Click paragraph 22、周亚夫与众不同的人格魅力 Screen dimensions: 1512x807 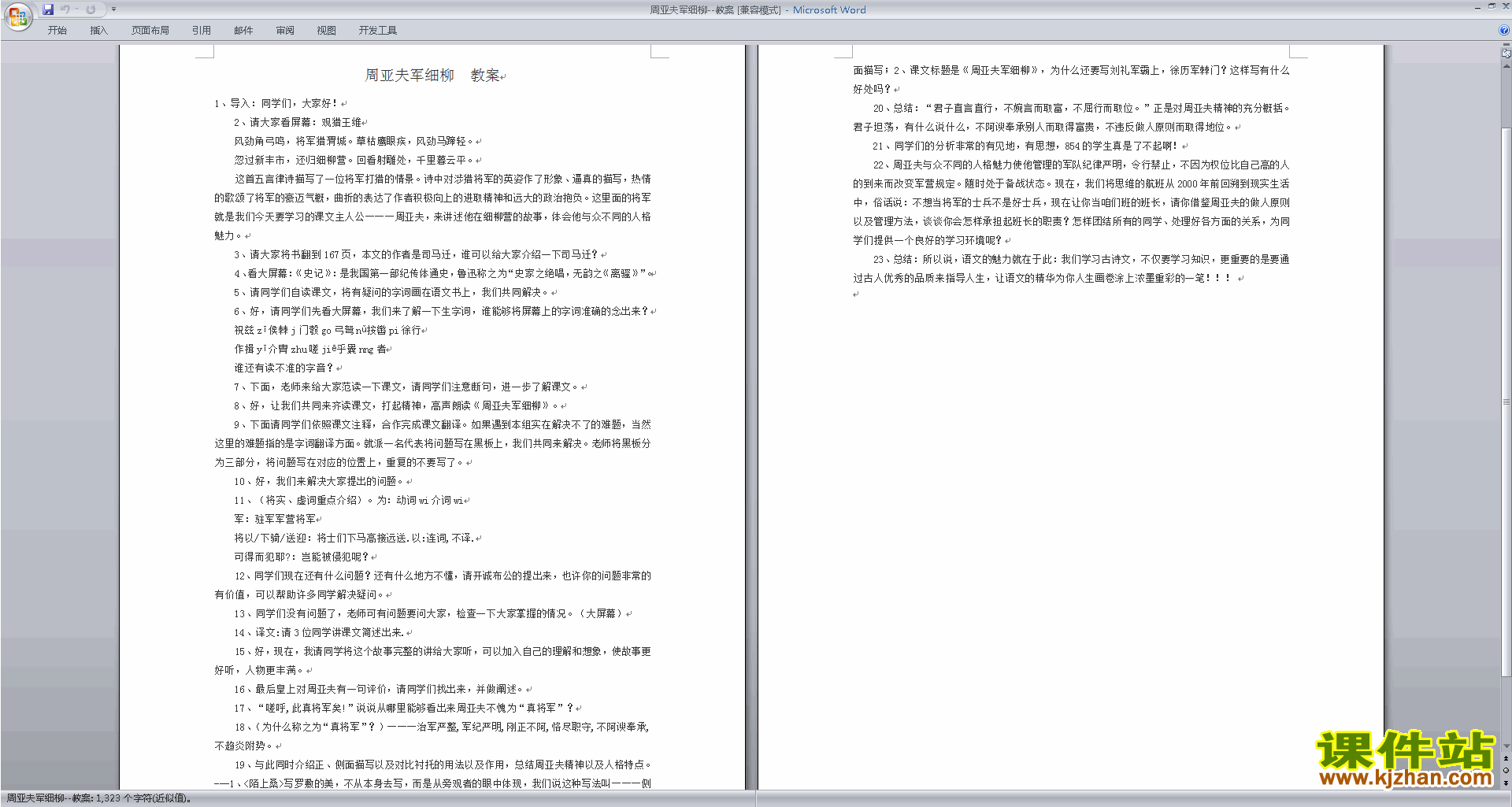click(x=1071, y=202)
